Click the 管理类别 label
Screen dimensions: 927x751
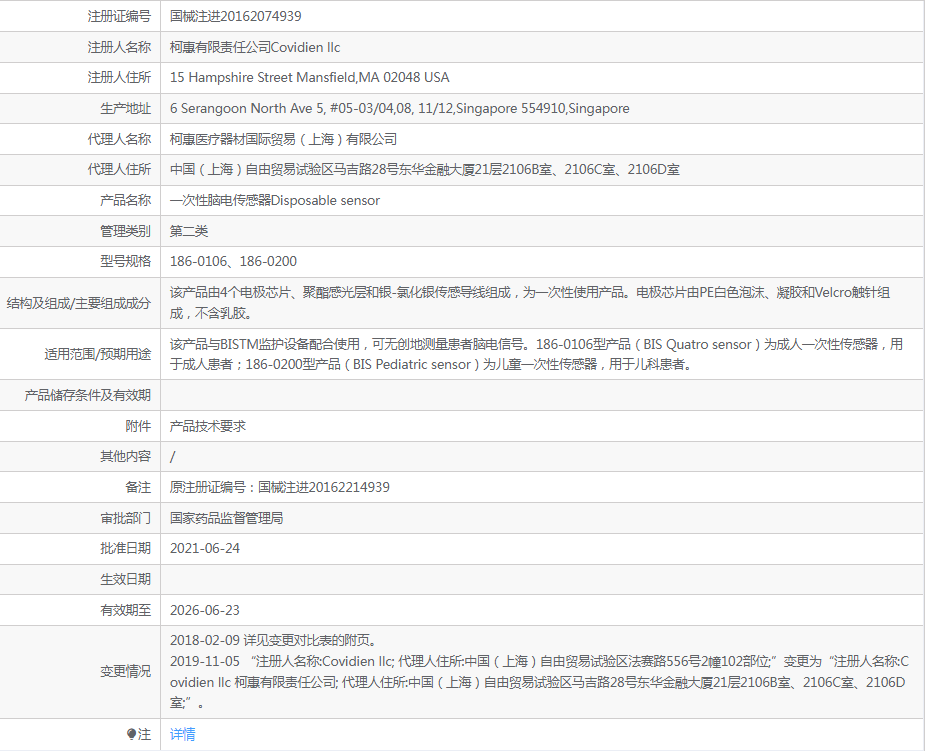coord(125,231)
